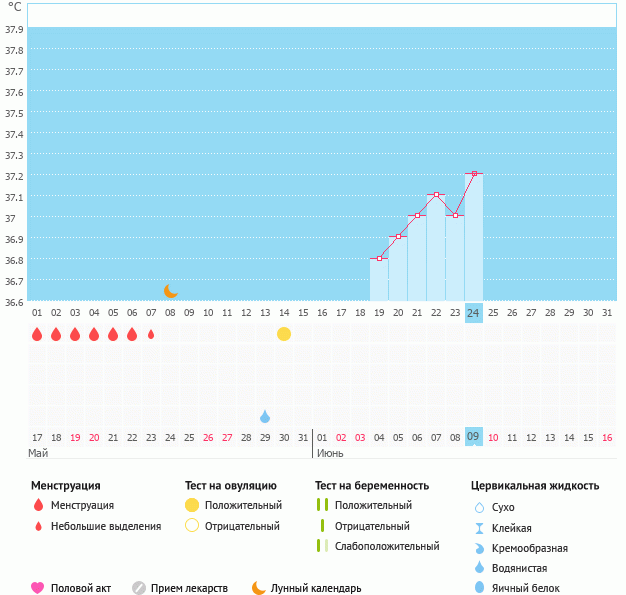Click the temperature point at 37.2 degrees
Viewport: 626px width, 595px height.
click(474, 174)
